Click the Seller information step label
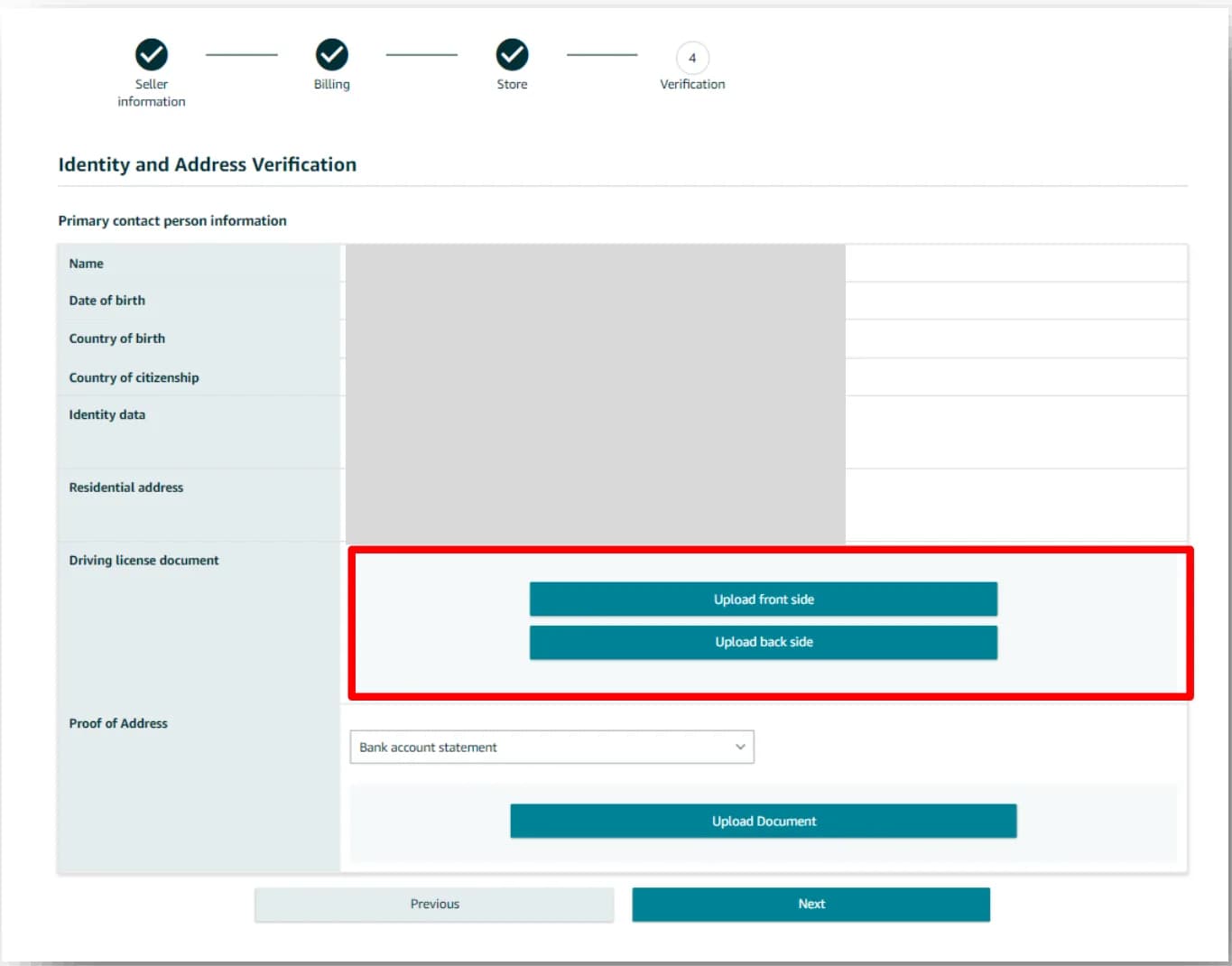This screenshot has width=1232, height=966. pyautogui.click(x=152, y=93)
